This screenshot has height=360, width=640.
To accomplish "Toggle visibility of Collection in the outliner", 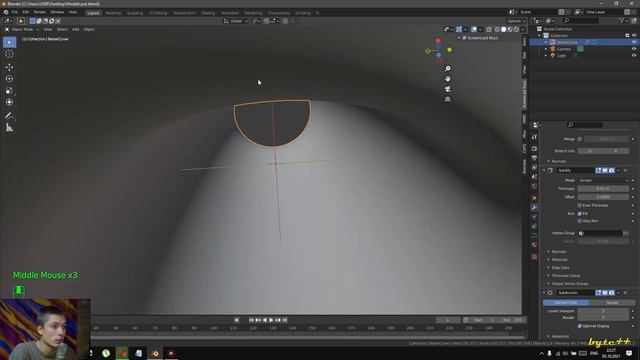I will tap(634, 36).
